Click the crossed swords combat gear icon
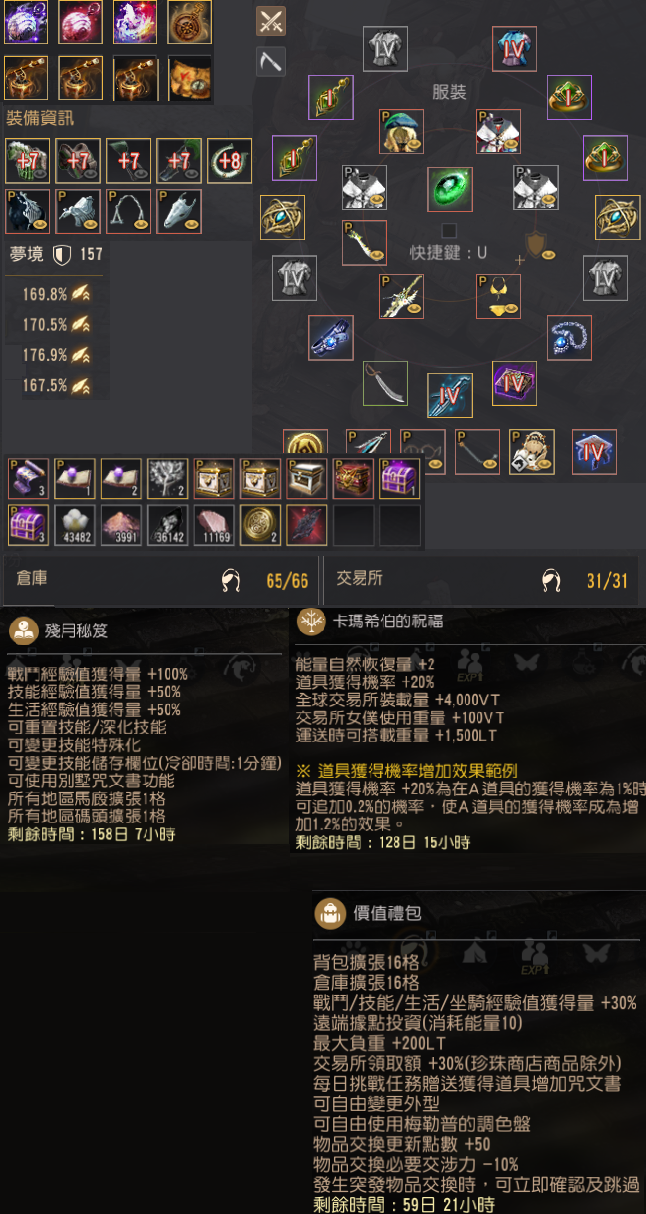This screenshot has width=646, height=1214. click(x=271, y=21)
